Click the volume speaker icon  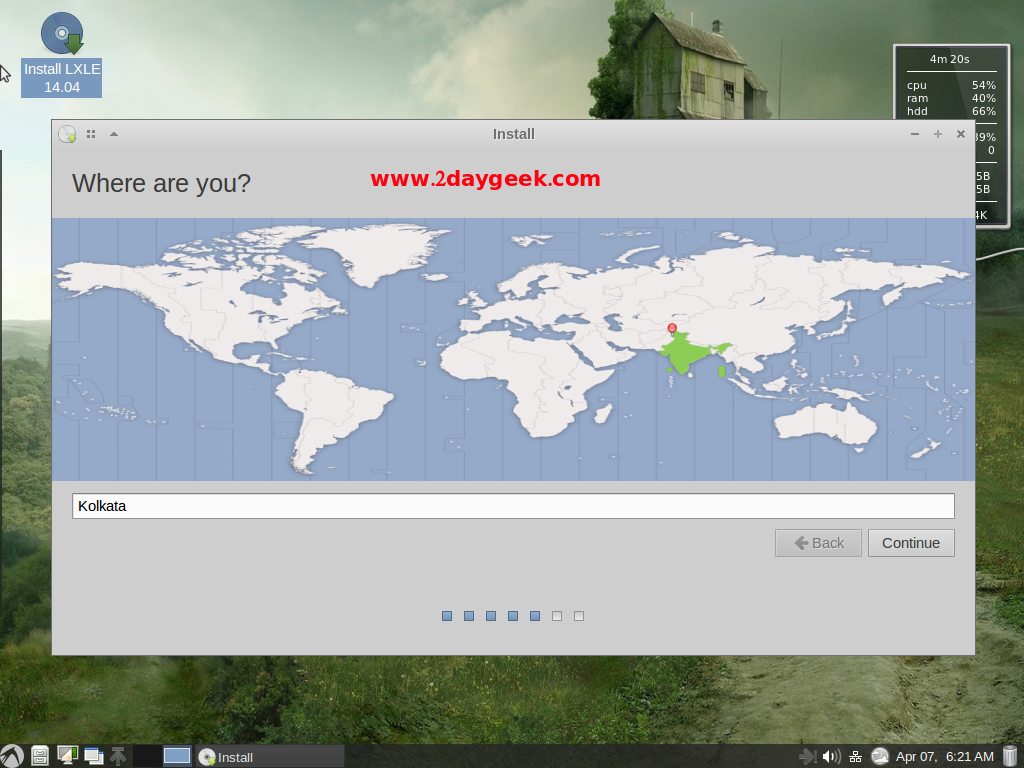[x=831, y=756]
